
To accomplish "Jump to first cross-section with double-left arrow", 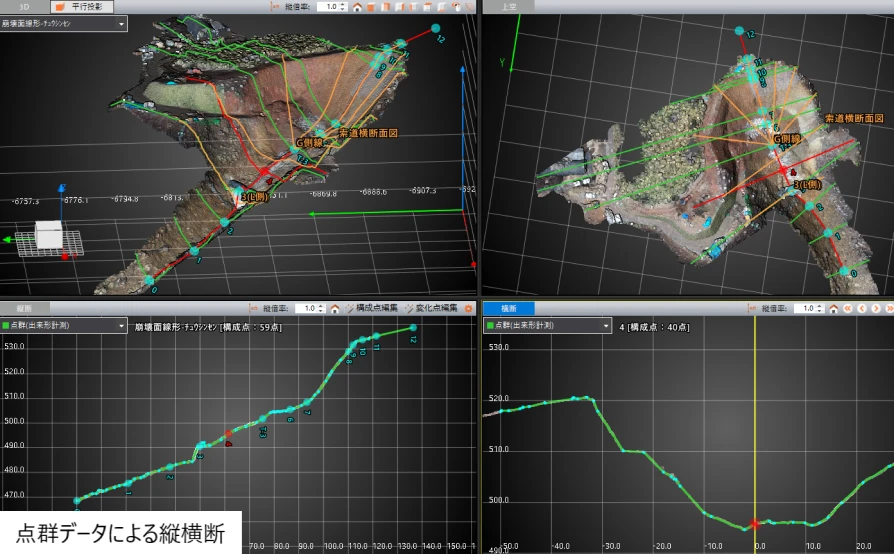I will [x=848, y=309].
